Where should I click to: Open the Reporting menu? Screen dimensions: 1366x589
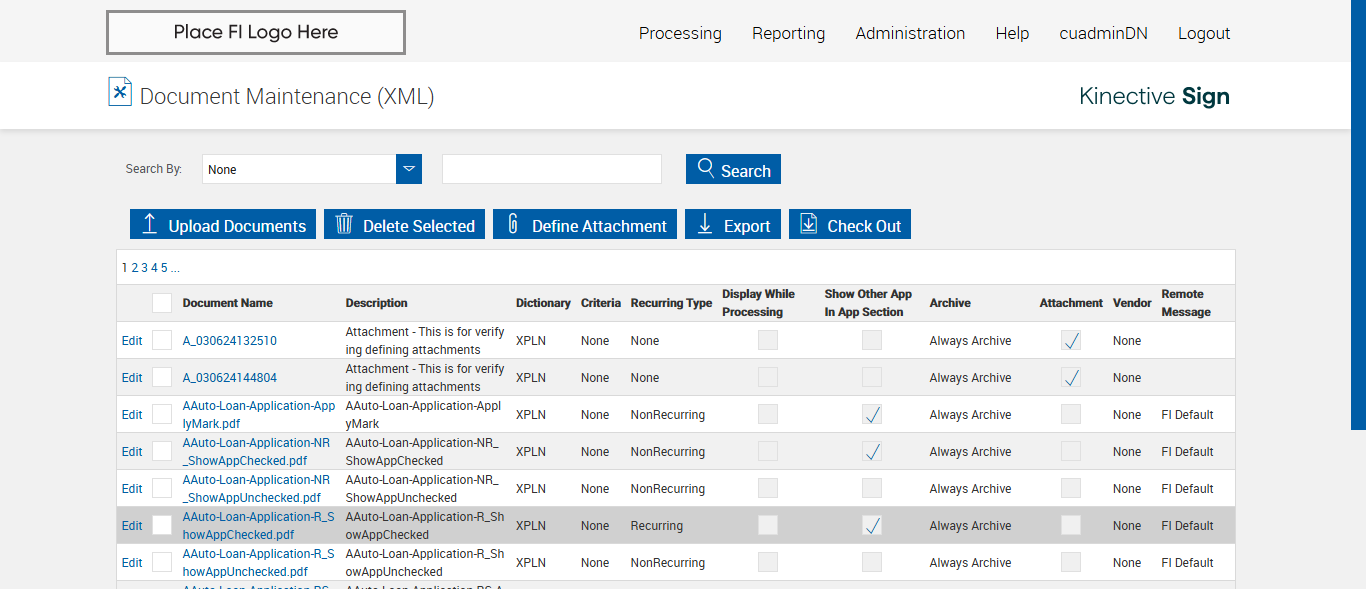click(788, 33)
